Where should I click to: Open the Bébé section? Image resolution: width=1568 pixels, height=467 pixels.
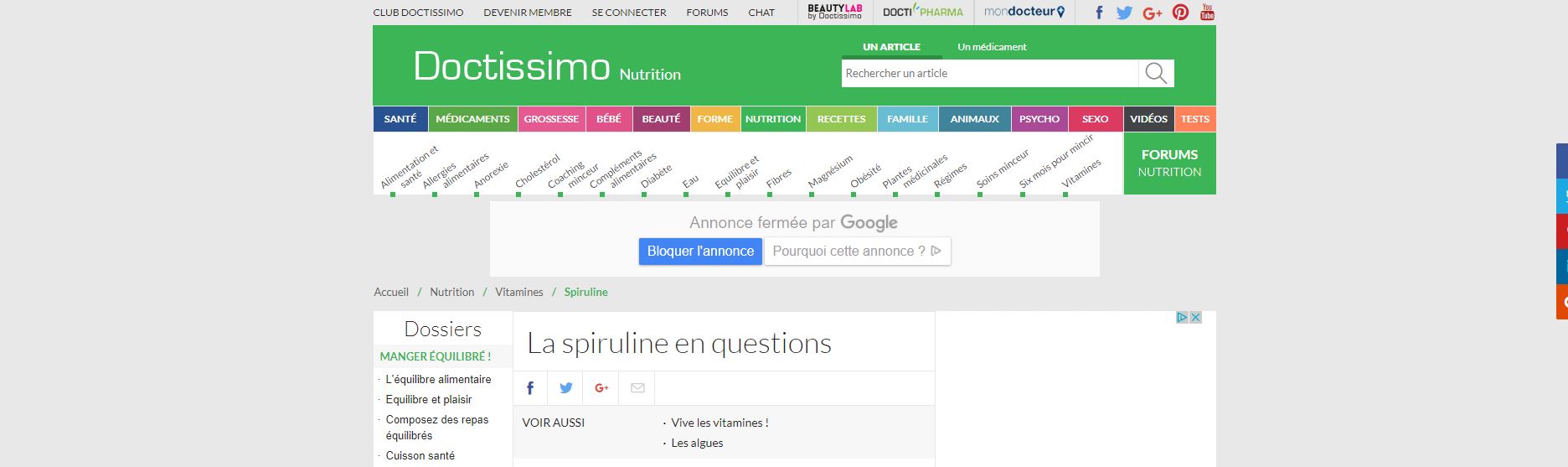tap(609, 119)
